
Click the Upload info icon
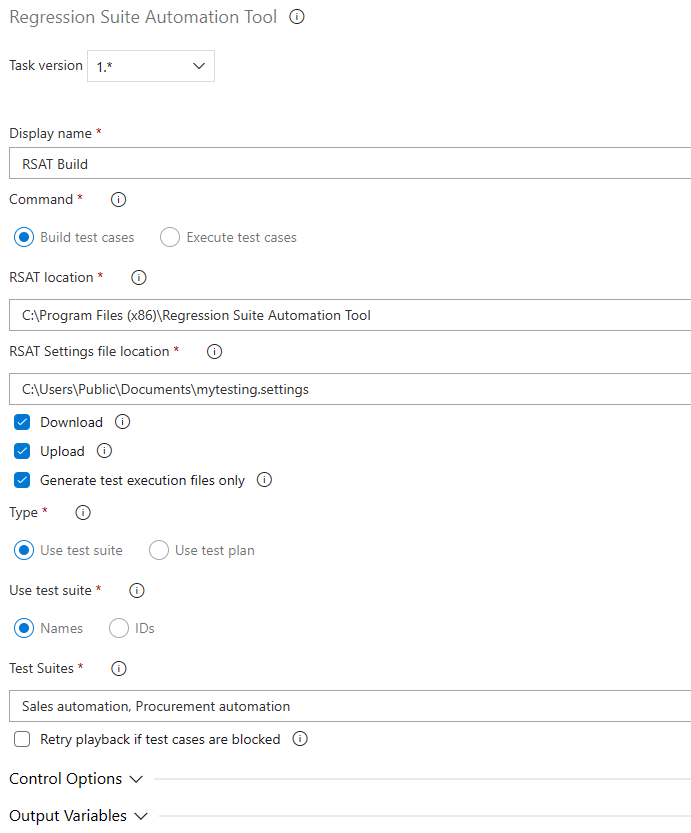(104, 450)
